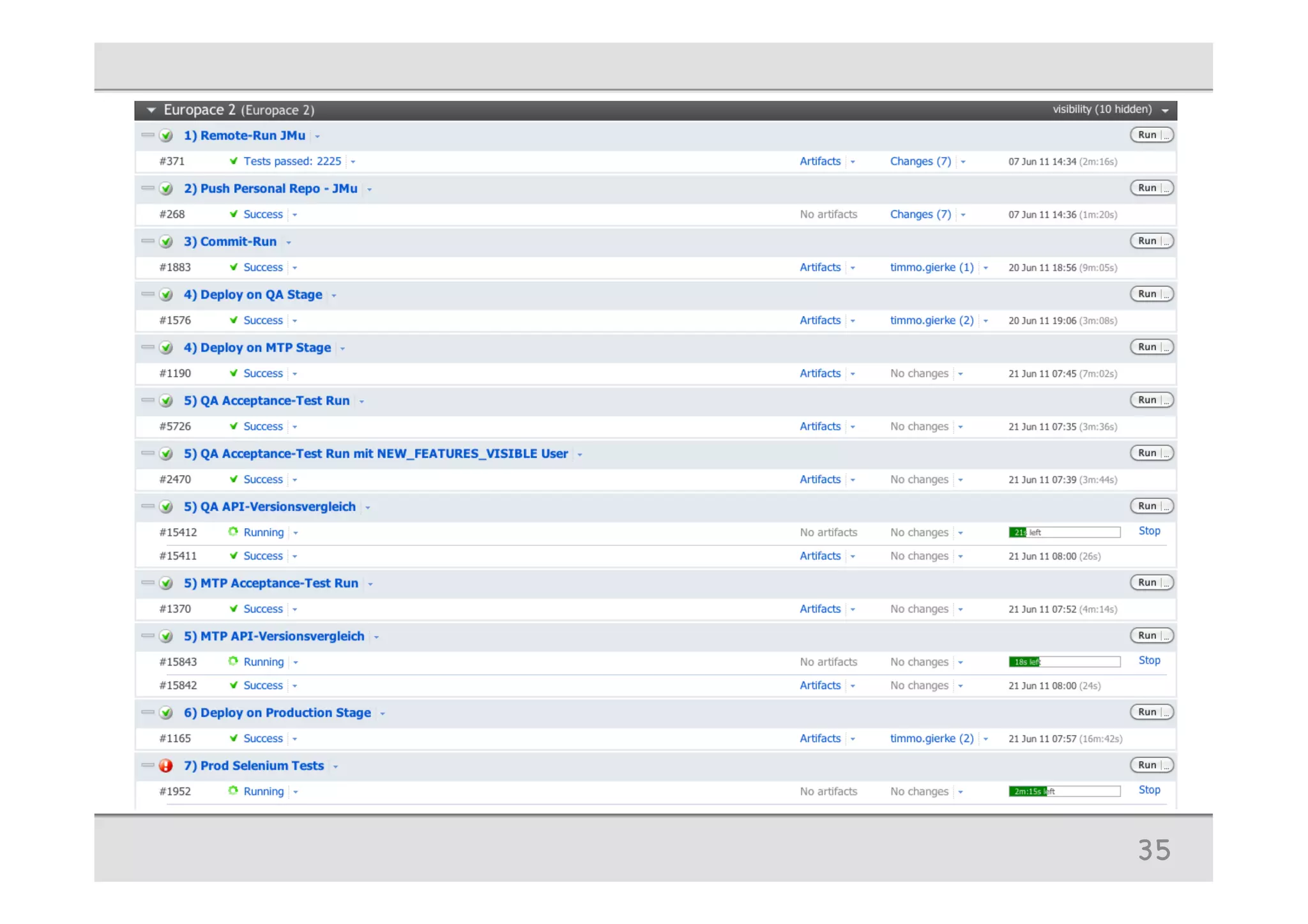1308x924 pixels.
Task: Open dropdown arrow next to Deploy on QA Stage
Action: click(334, 296)
